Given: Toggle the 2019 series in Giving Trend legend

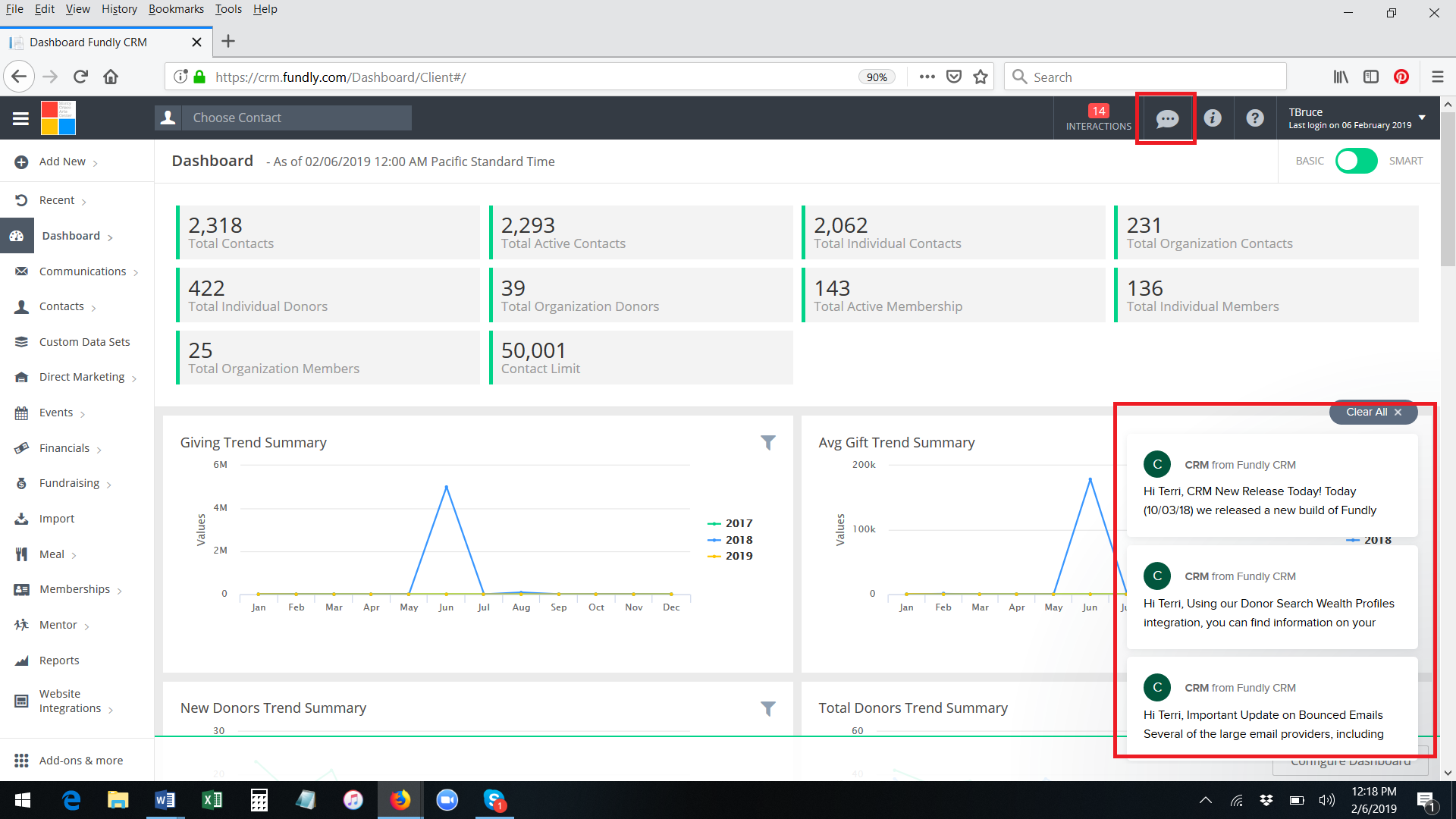Looking at the screenshot, I should [730, 556].
